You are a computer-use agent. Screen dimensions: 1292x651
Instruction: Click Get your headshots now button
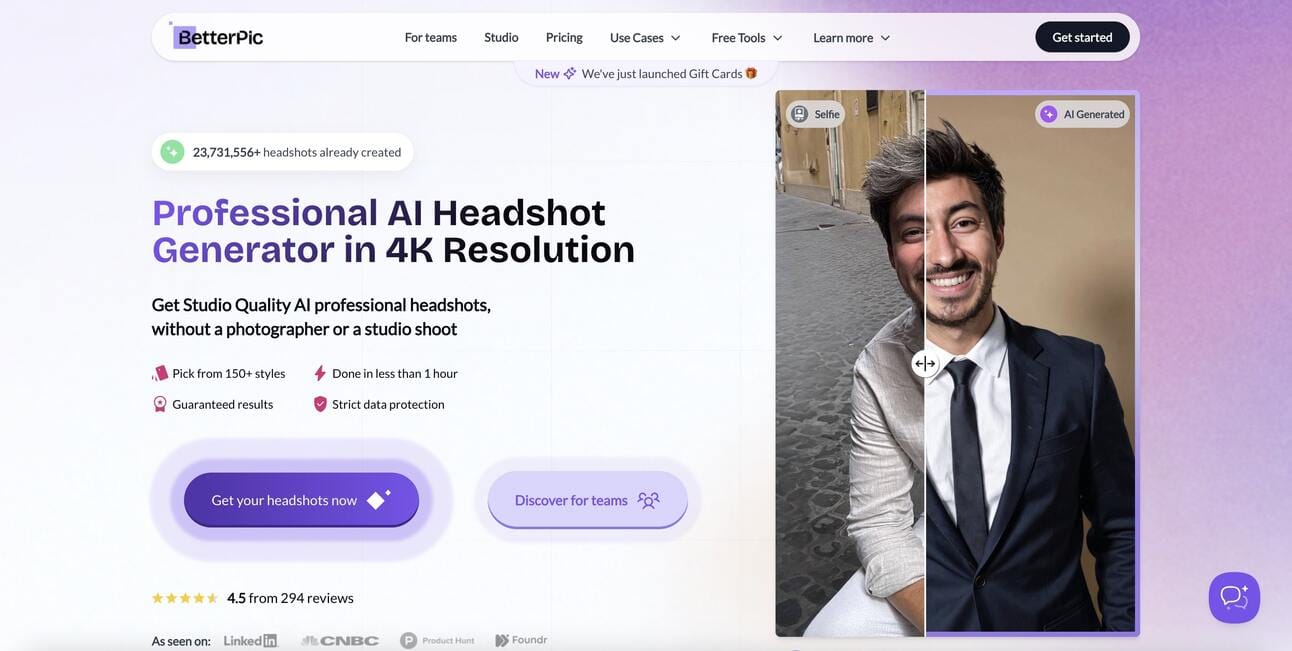301,500
